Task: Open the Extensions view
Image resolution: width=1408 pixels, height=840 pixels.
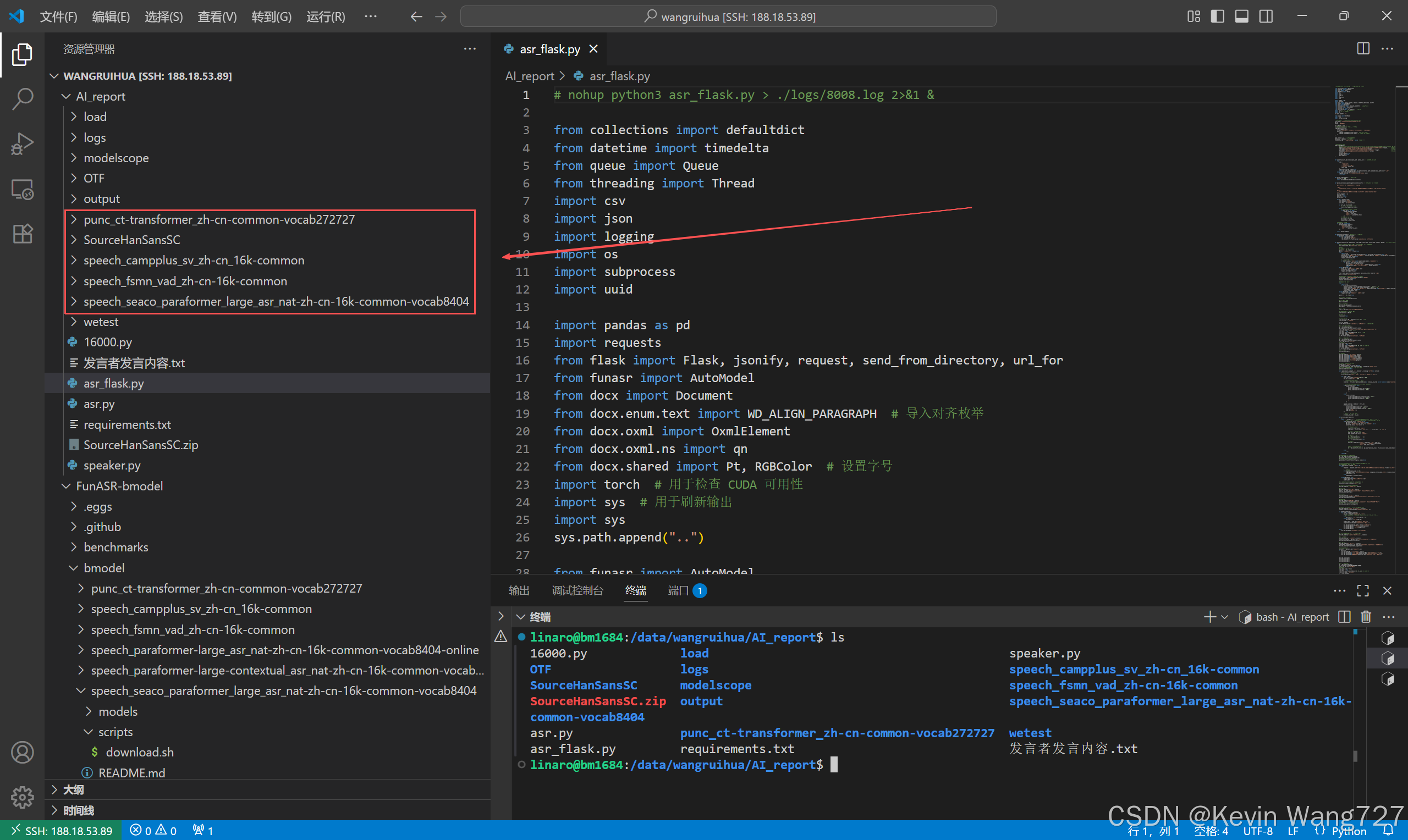Action: (22, 233)
